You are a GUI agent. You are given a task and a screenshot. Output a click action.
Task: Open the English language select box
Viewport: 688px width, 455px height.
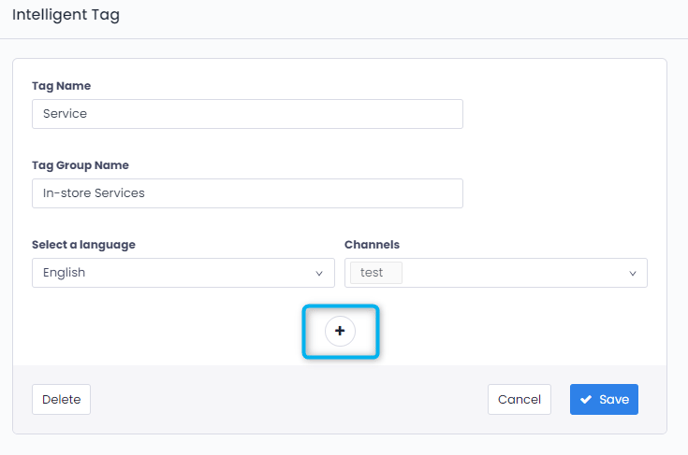point(182,273)
